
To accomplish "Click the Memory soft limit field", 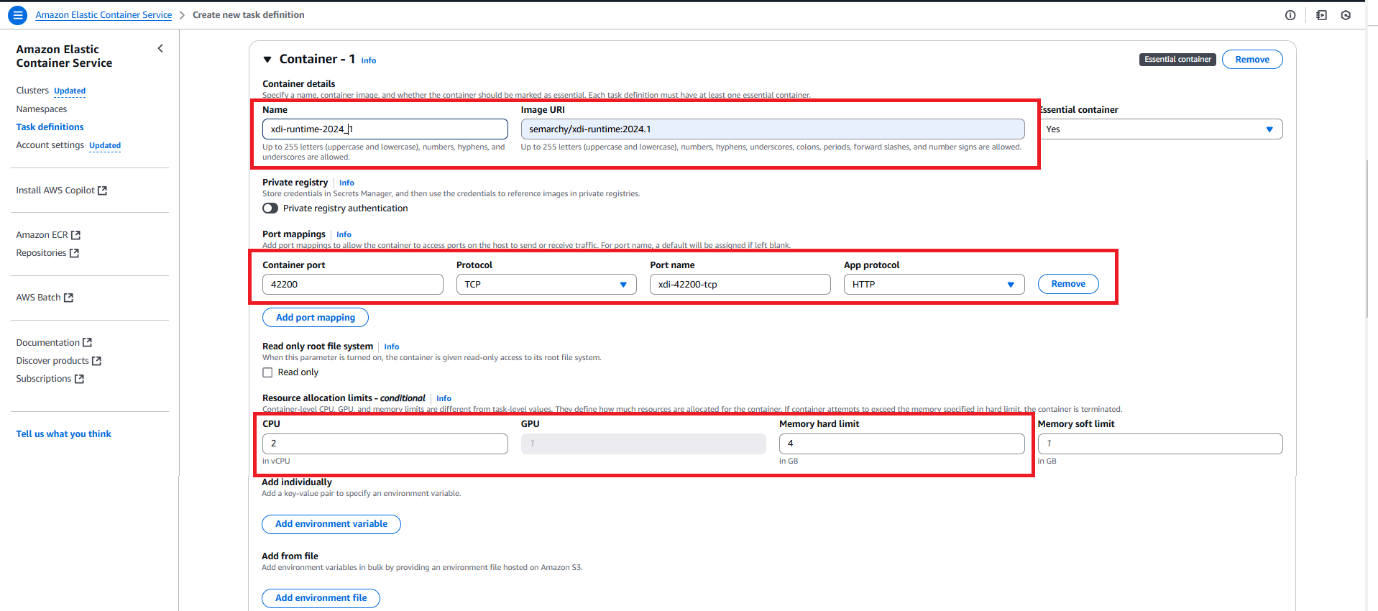I will [1160, 443].
